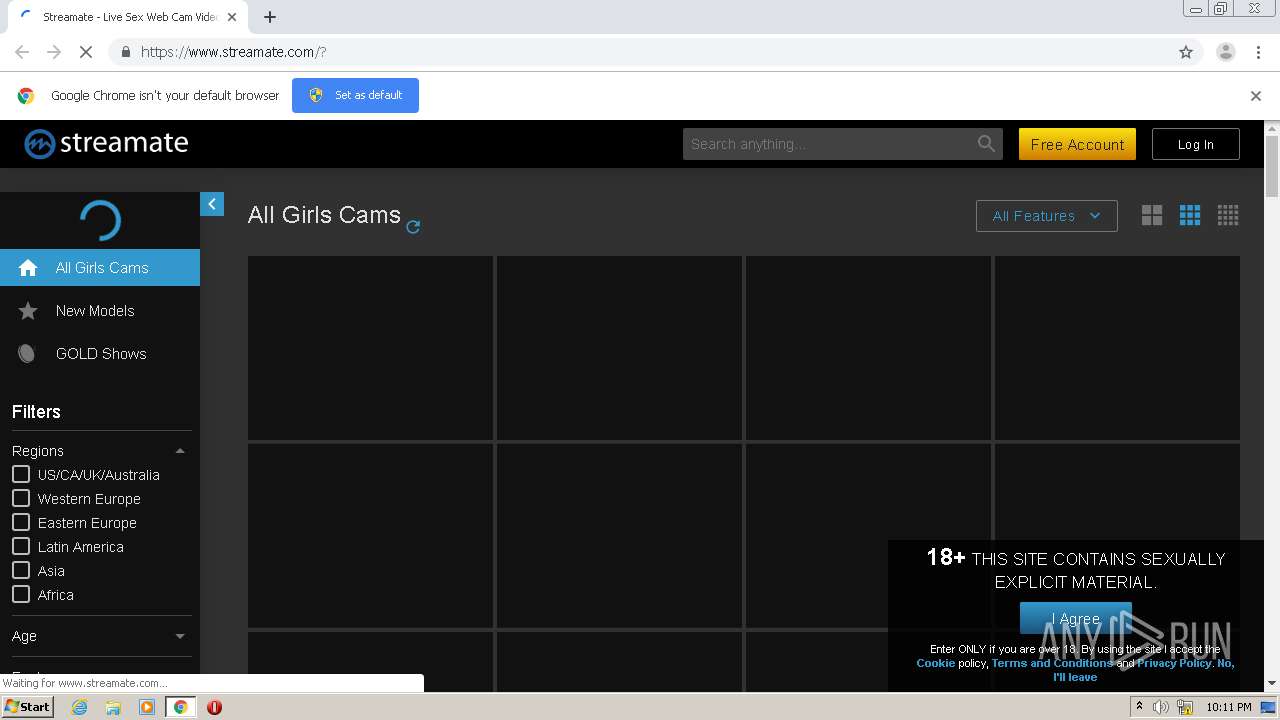Check the Asia region filter
This screenshot has width=1280, height=720.
coord(21,570)
